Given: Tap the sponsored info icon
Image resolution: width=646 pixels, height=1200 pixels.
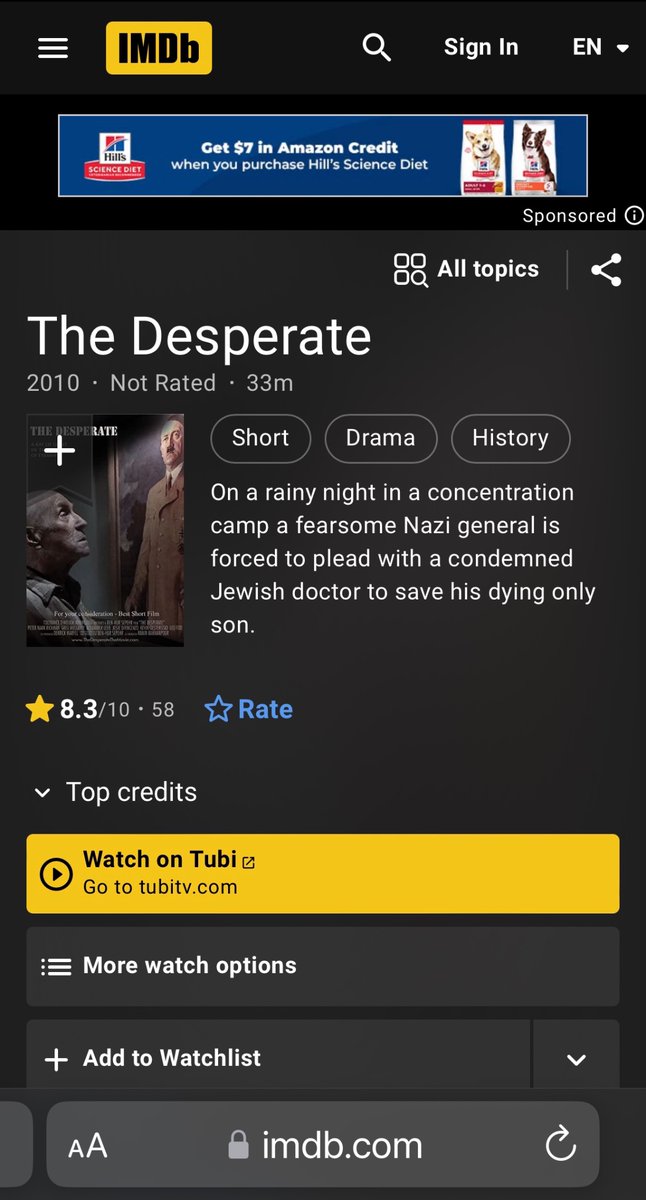Looking at the screenshot, I should coord(634,216).
